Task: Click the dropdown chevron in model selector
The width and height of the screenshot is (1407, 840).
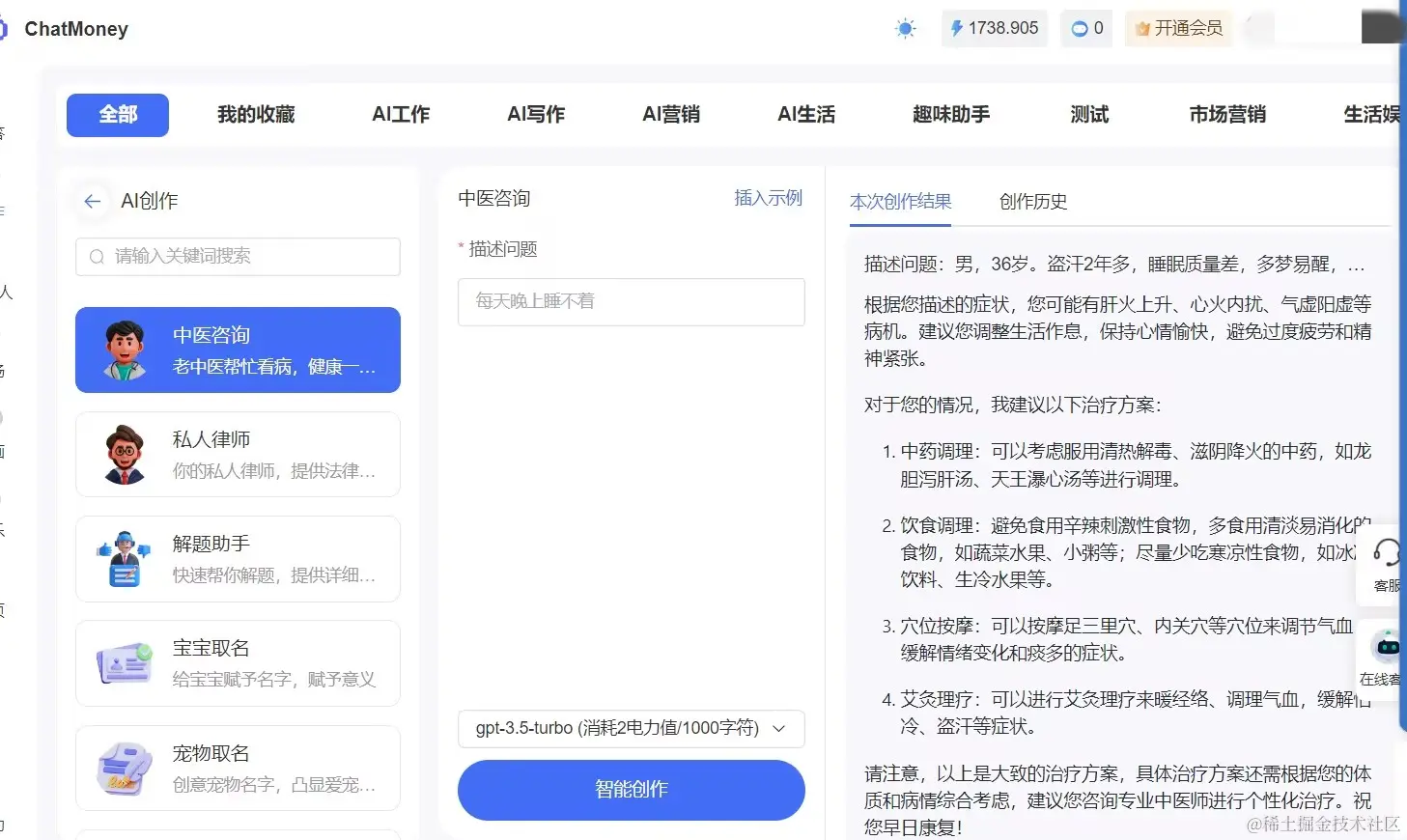Action: (779, 728)
